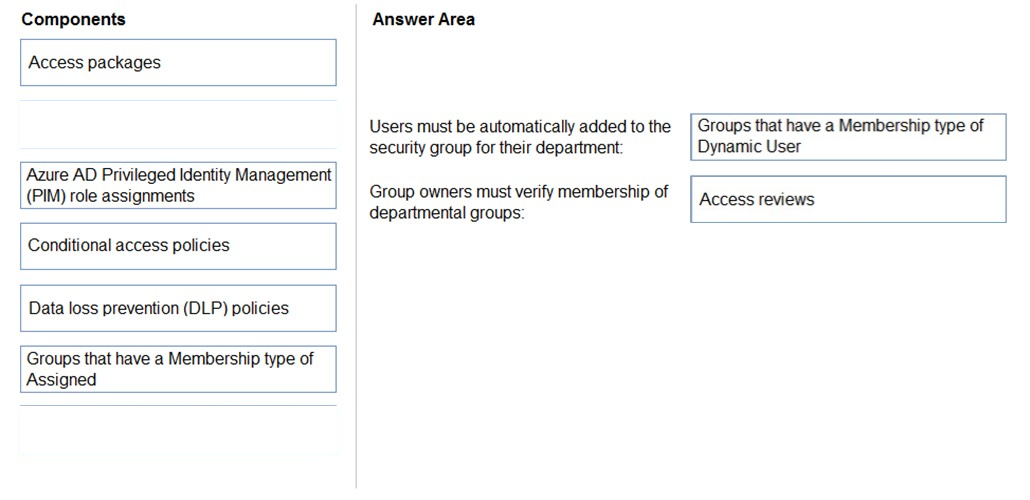1030x500 pixels.
Task: Click the Answer Area heading
Action: (424, 20)
